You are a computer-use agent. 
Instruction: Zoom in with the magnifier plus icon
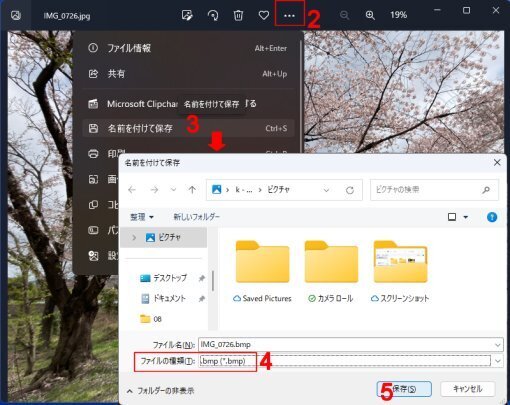[x=370, y=15]
